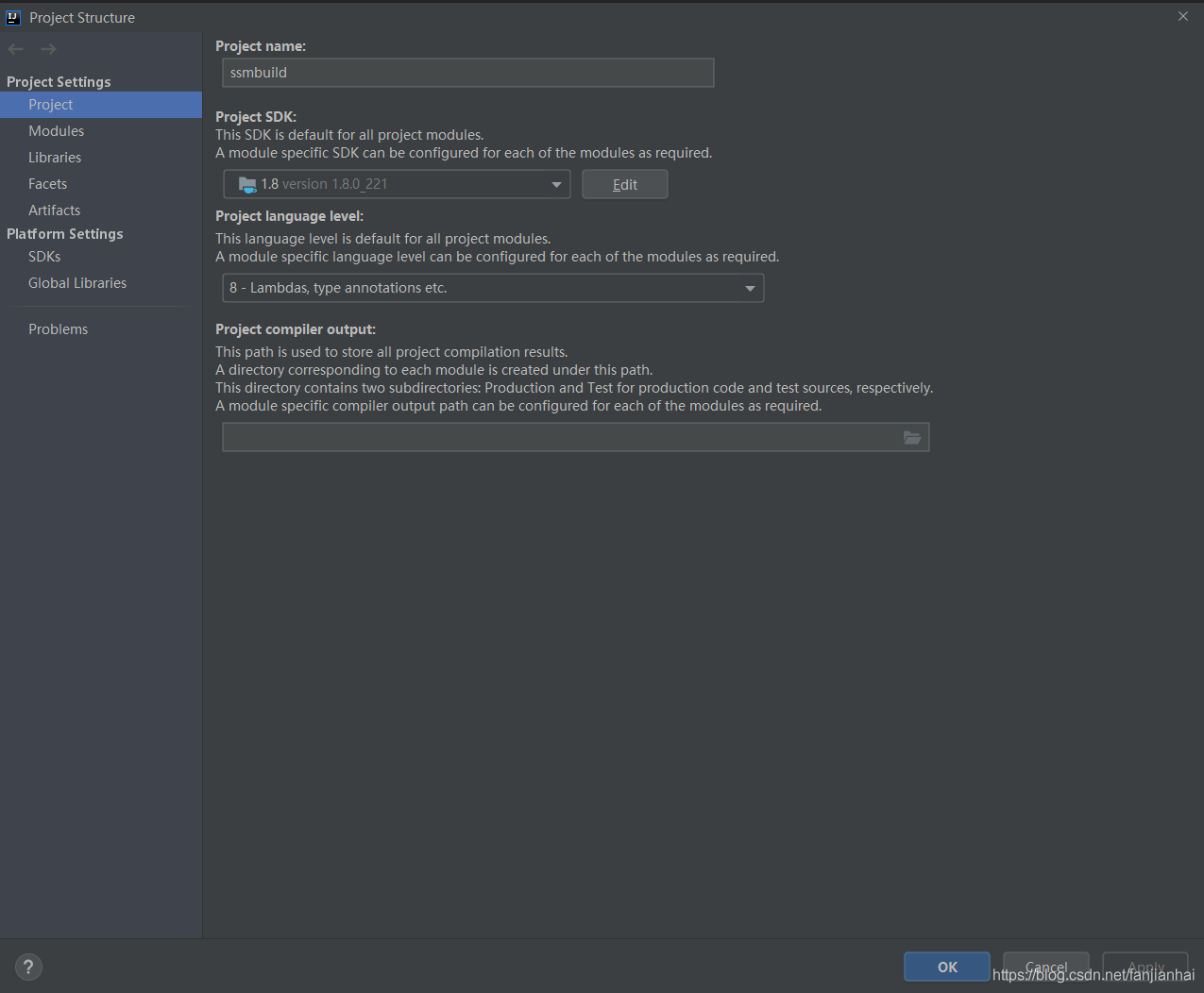Expand the Project language level dropdown

(493, 288)
